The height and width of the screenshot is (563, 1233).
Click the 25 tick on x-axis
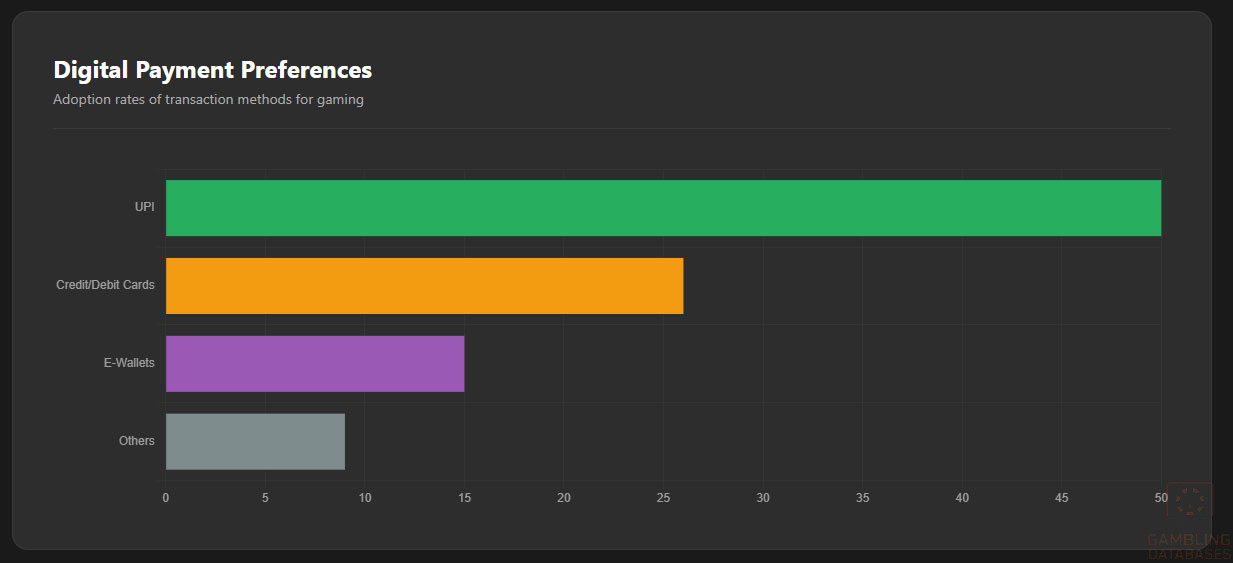[x=663, y=498]
